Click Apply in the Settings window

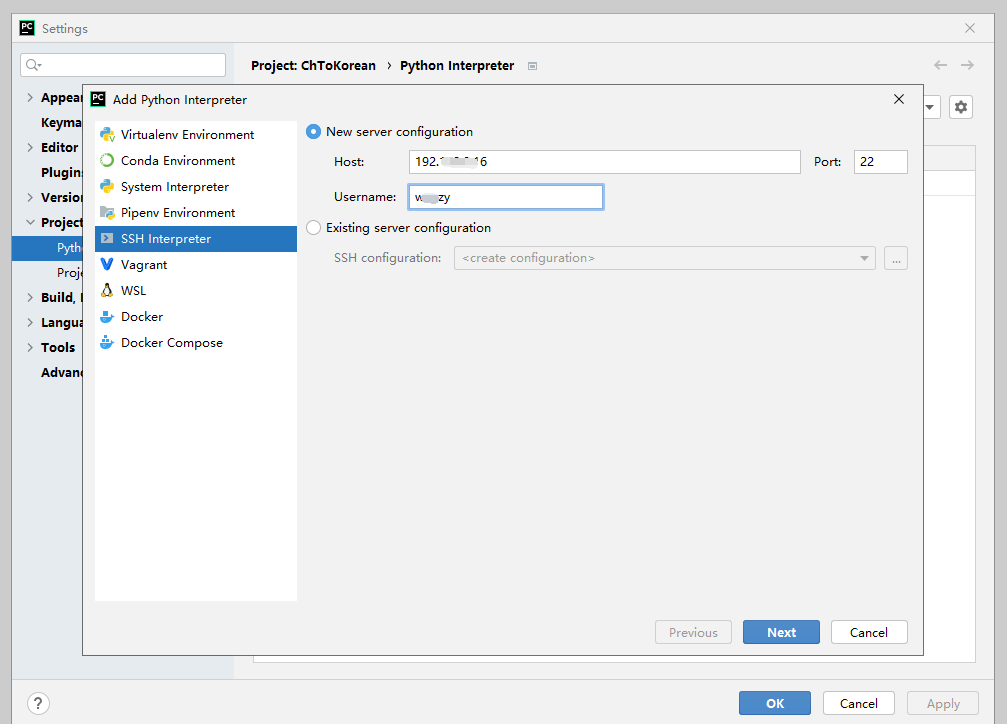point(943,703)
